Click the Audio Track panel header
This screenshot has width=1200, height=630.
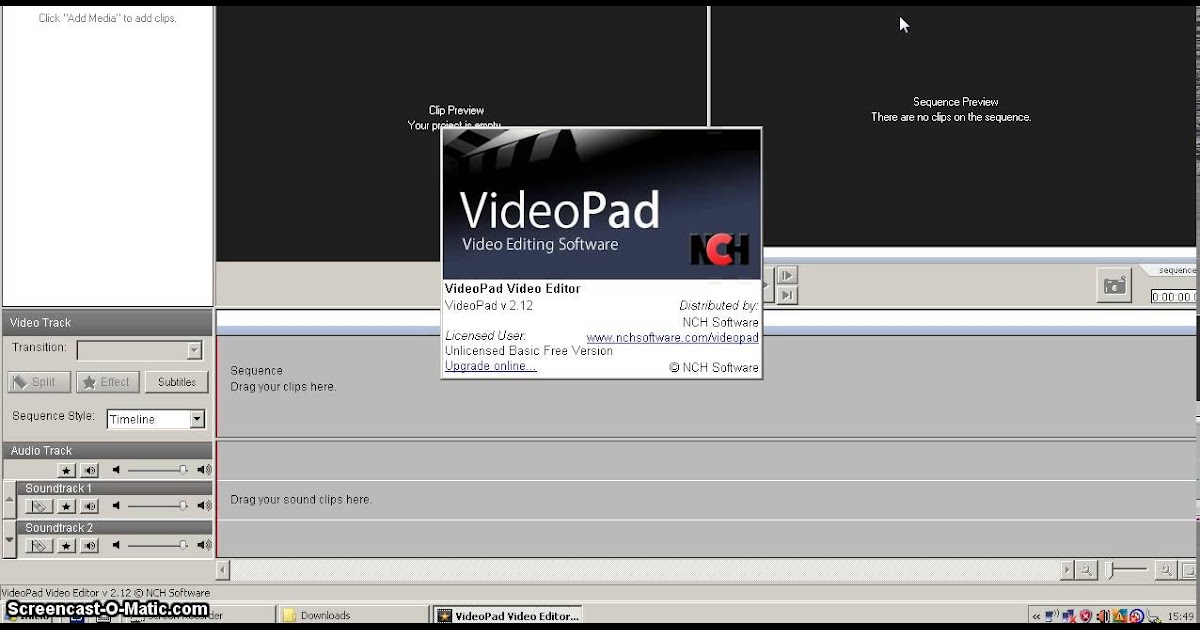point(107,451)
